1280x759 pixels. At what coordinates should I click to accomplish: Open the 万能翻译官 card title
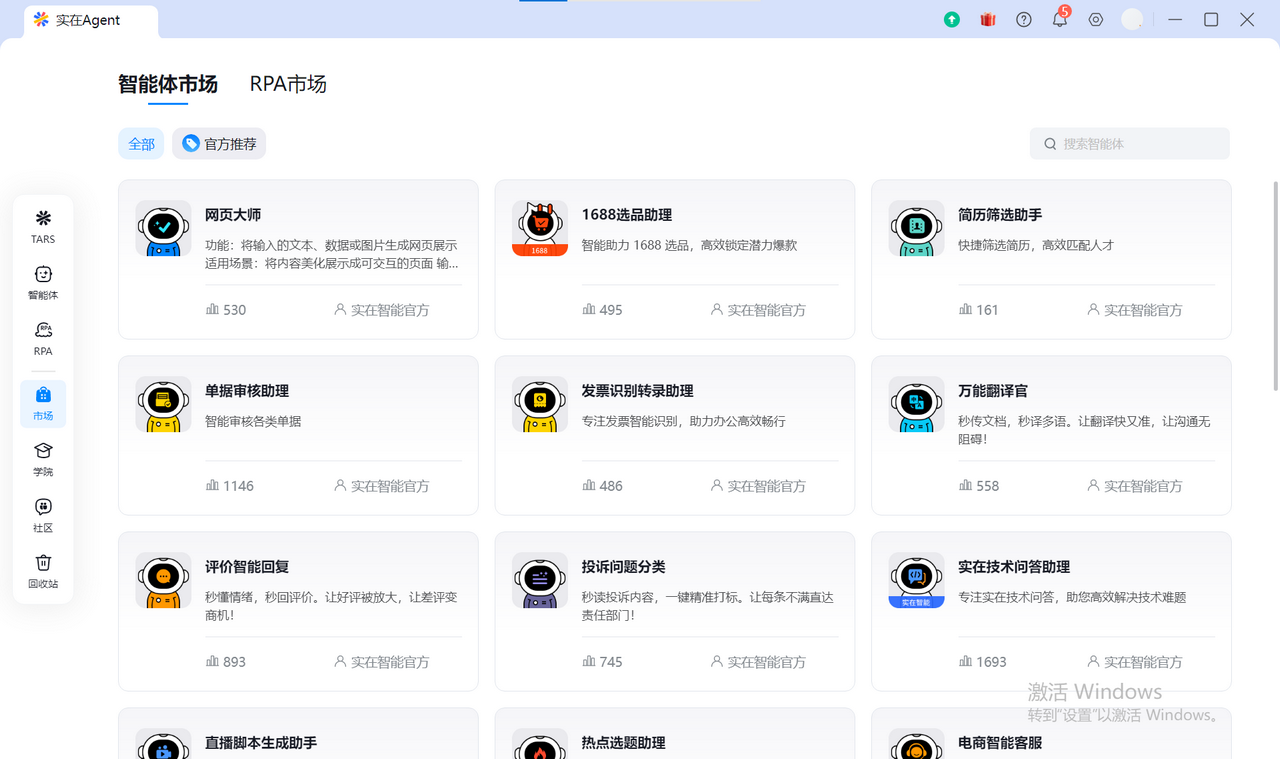[x=993, y=391]
